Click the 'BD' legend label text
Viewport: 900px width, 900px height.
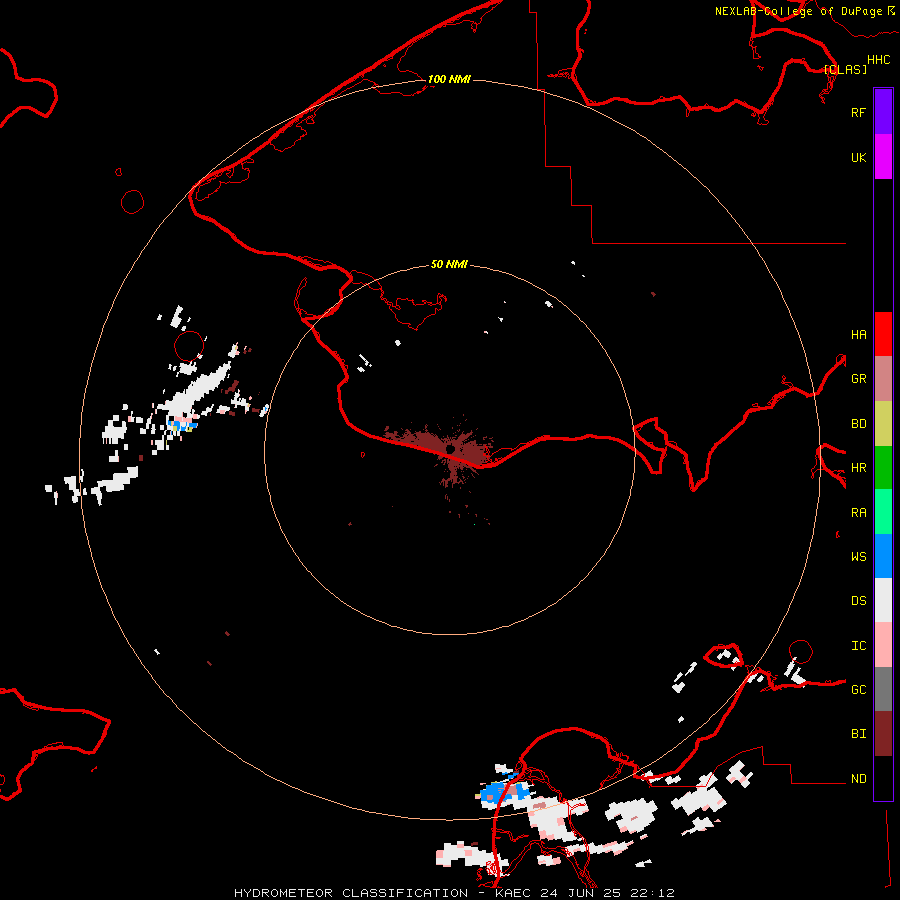[858, 424]
